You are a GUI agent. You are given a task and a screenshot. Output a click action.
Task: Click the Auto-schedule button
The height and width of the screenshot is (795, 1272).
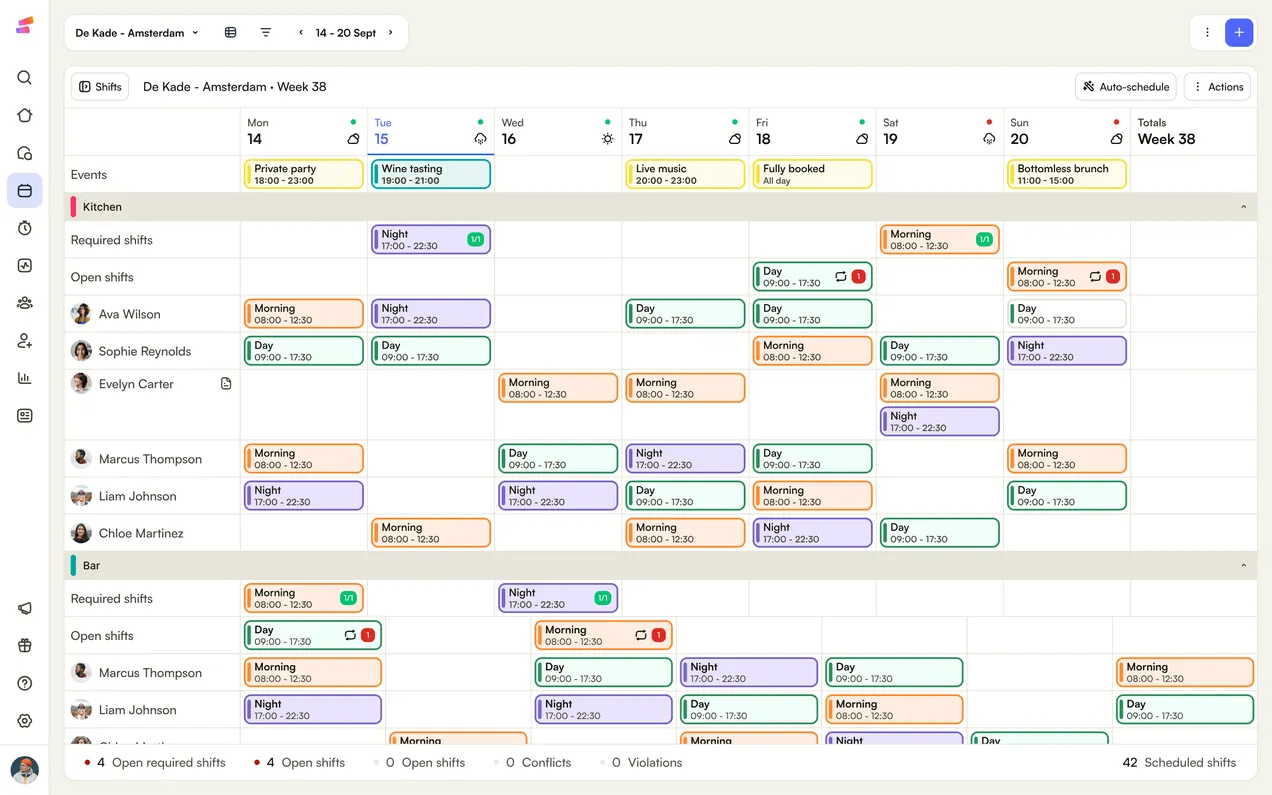[1125, 87]
